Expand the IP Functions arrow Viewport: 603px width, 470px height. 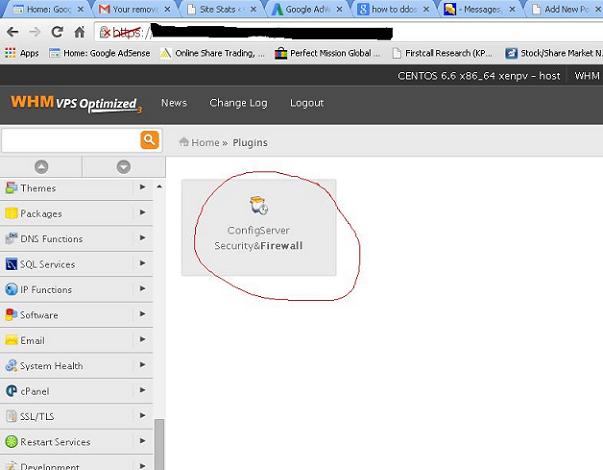click(142, 288)
